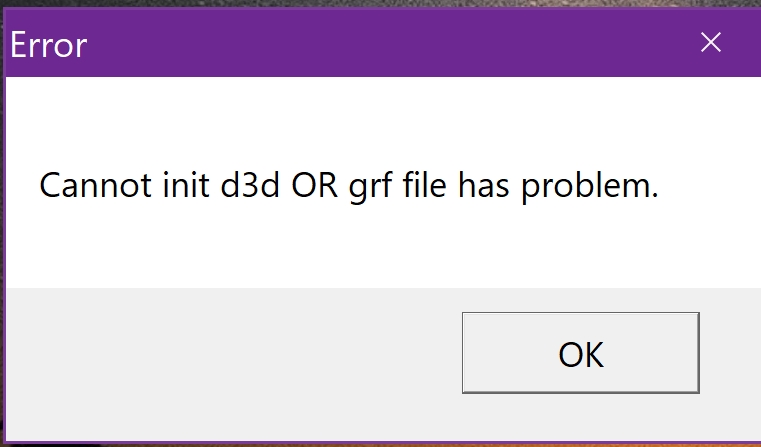
Task: Click the dark strip beneath the dialog
Action: (380, 444)
